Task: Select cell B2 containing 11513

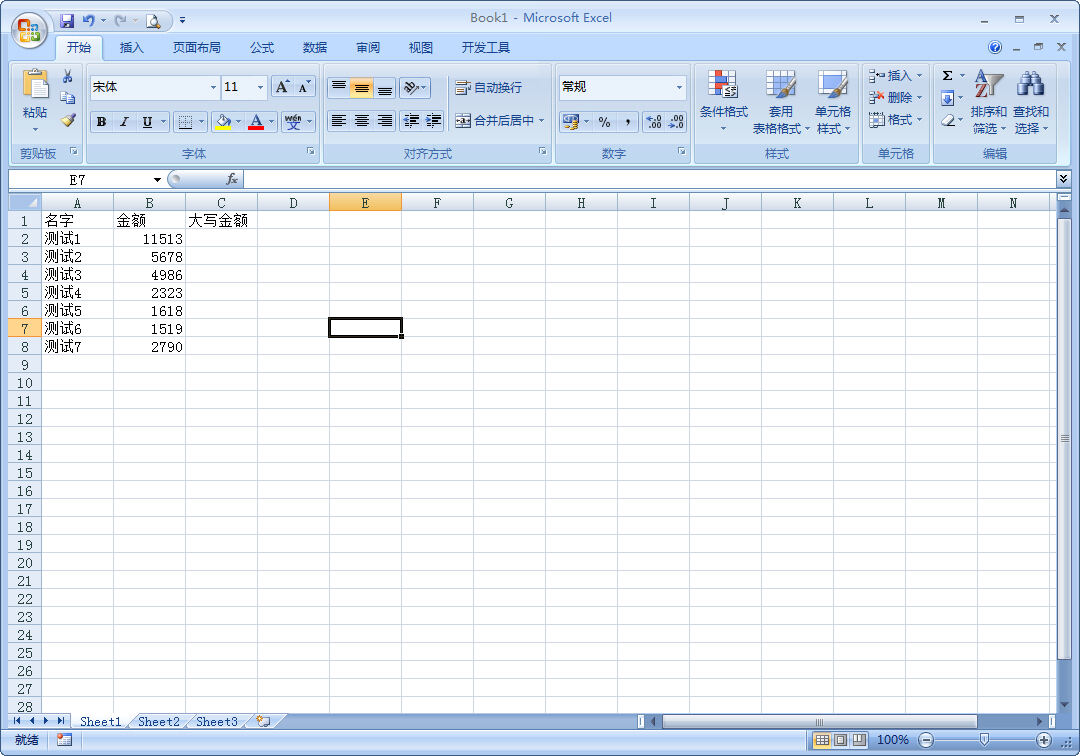Action: point(149,239)
